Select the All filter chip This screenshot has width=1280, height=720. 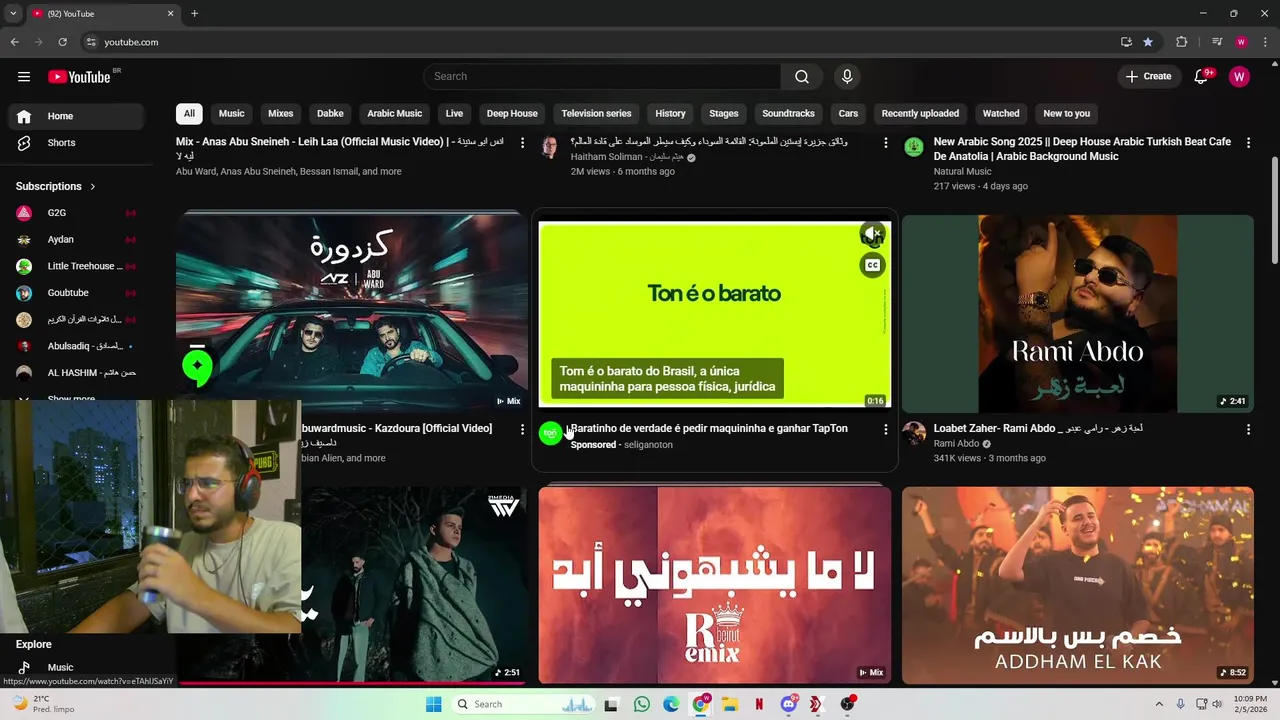click(x=189, y=113)
